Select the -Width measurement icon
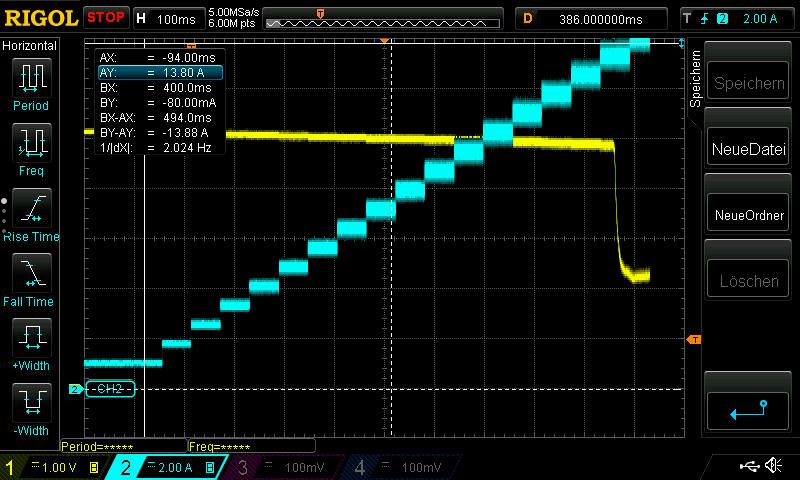 [32, 402]
